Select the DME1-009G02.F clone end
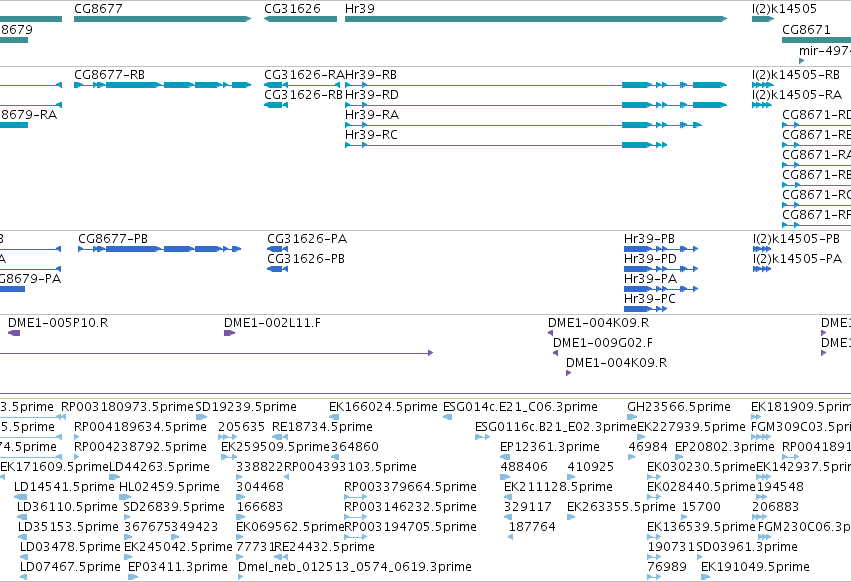The width and height of the screenshot is (851, 582). [x=603, y=343]
